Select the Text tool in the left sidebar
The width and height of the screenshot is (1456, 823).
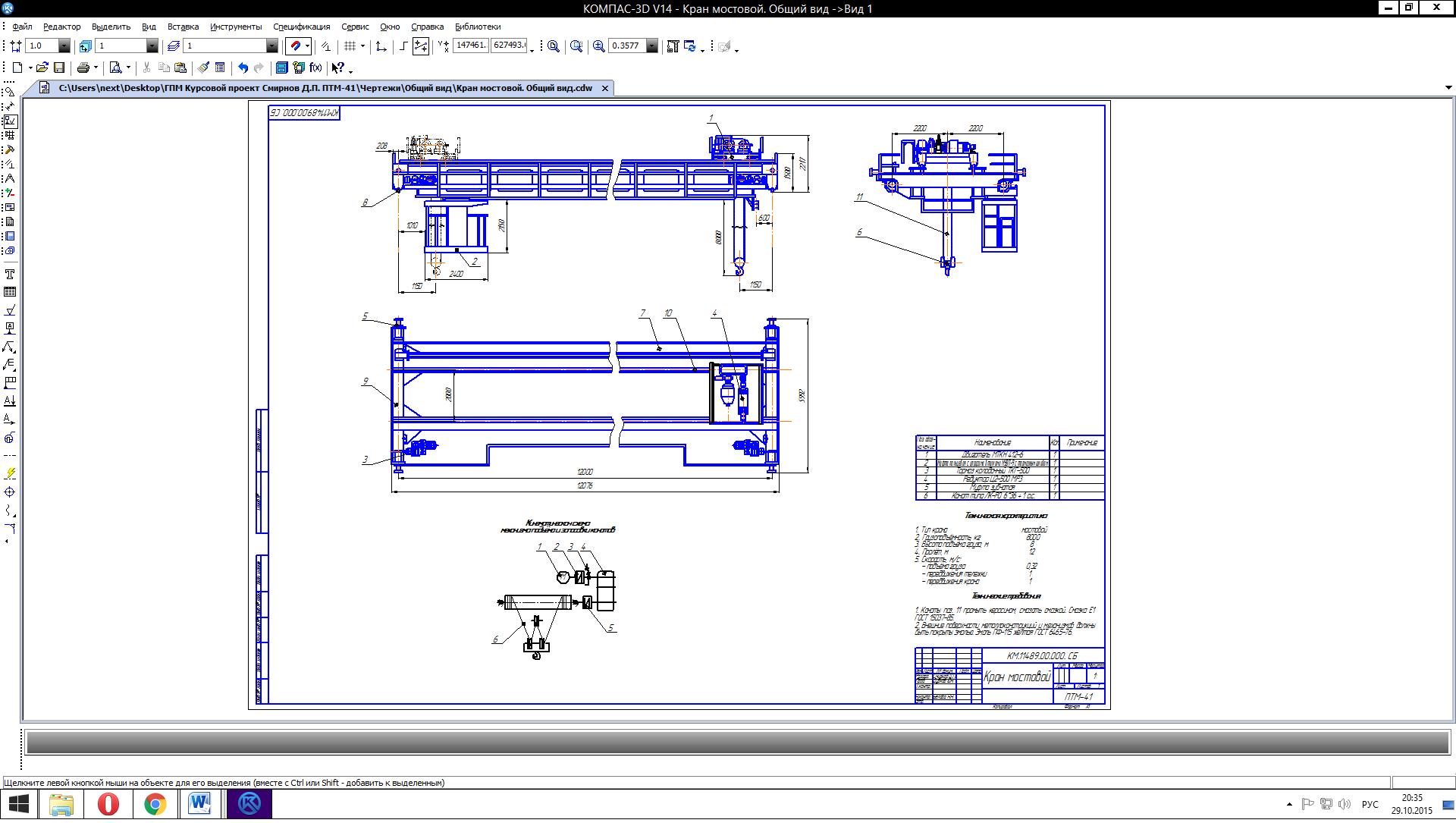coord(10,274)
